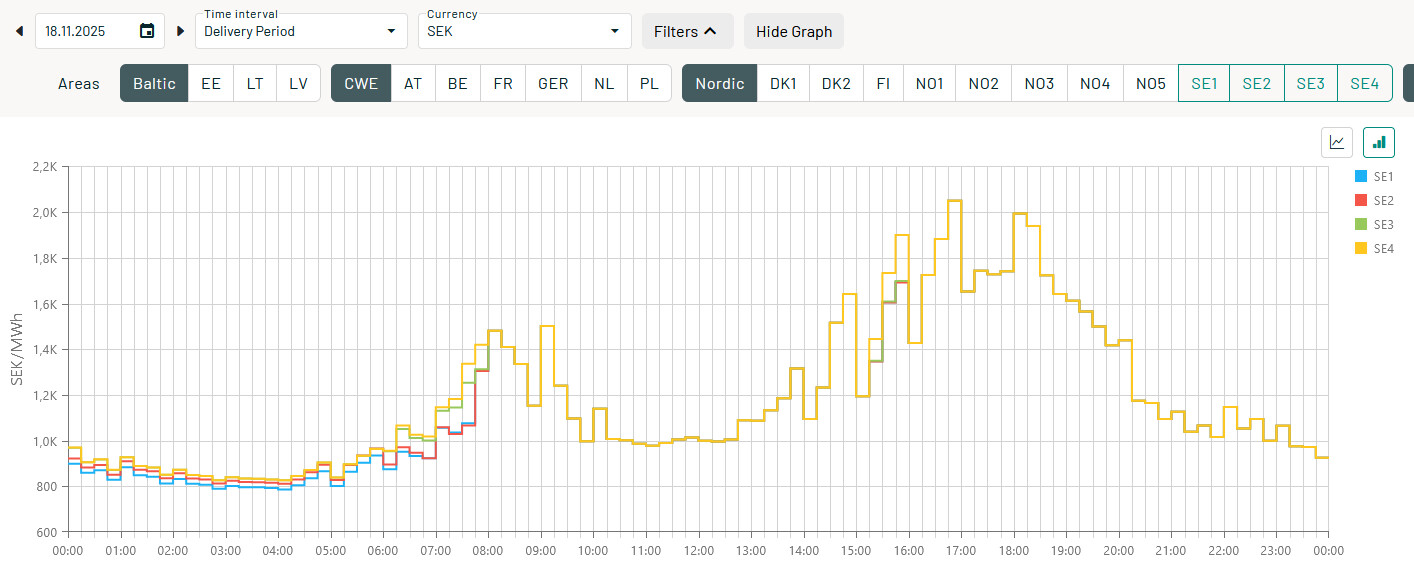Enable the FI area toggle
The image size is (1414, 567).
point(883,84)
